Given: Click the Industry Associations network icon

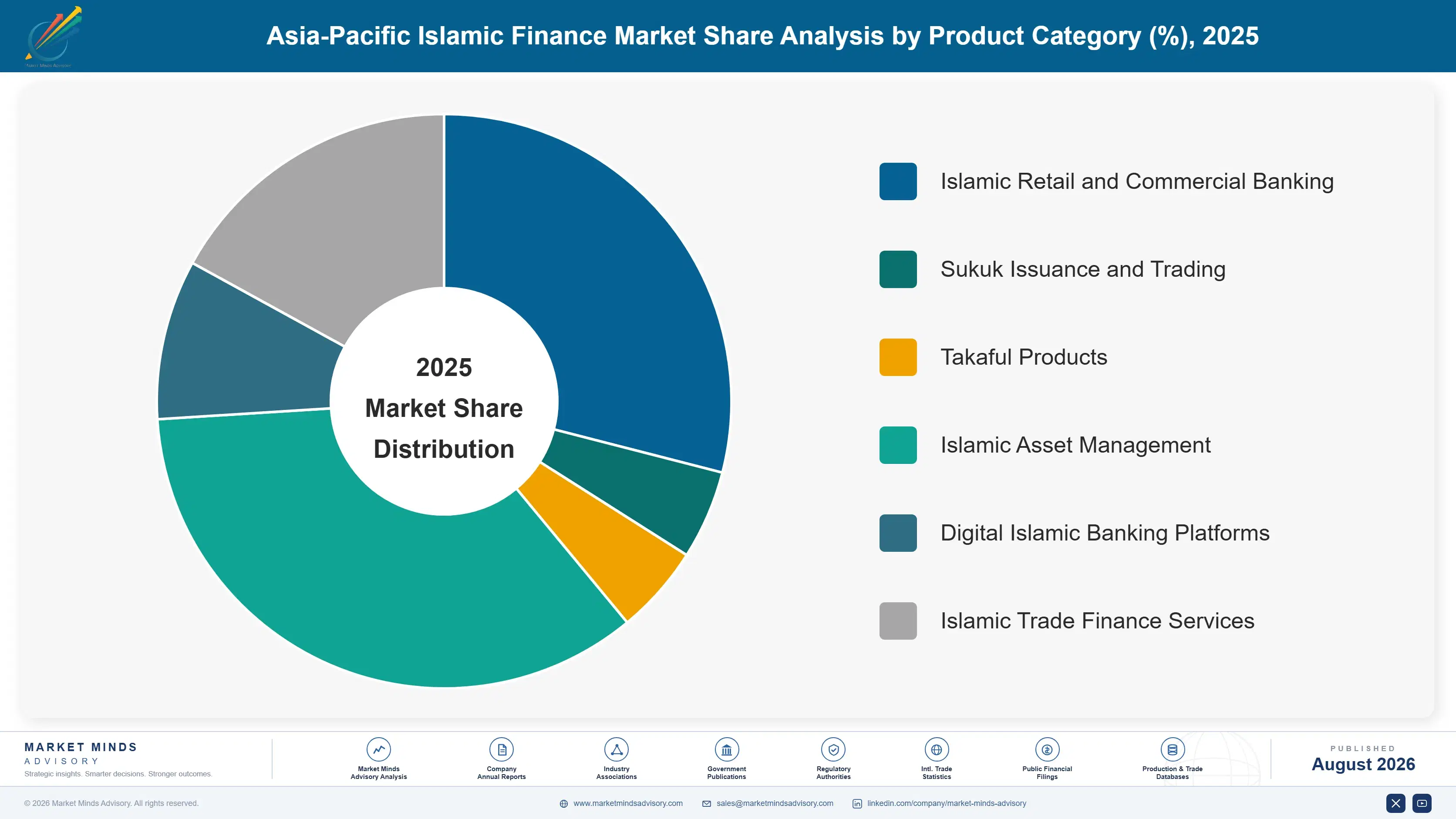Looking at the screenshot, I should (x=617, y=749).
